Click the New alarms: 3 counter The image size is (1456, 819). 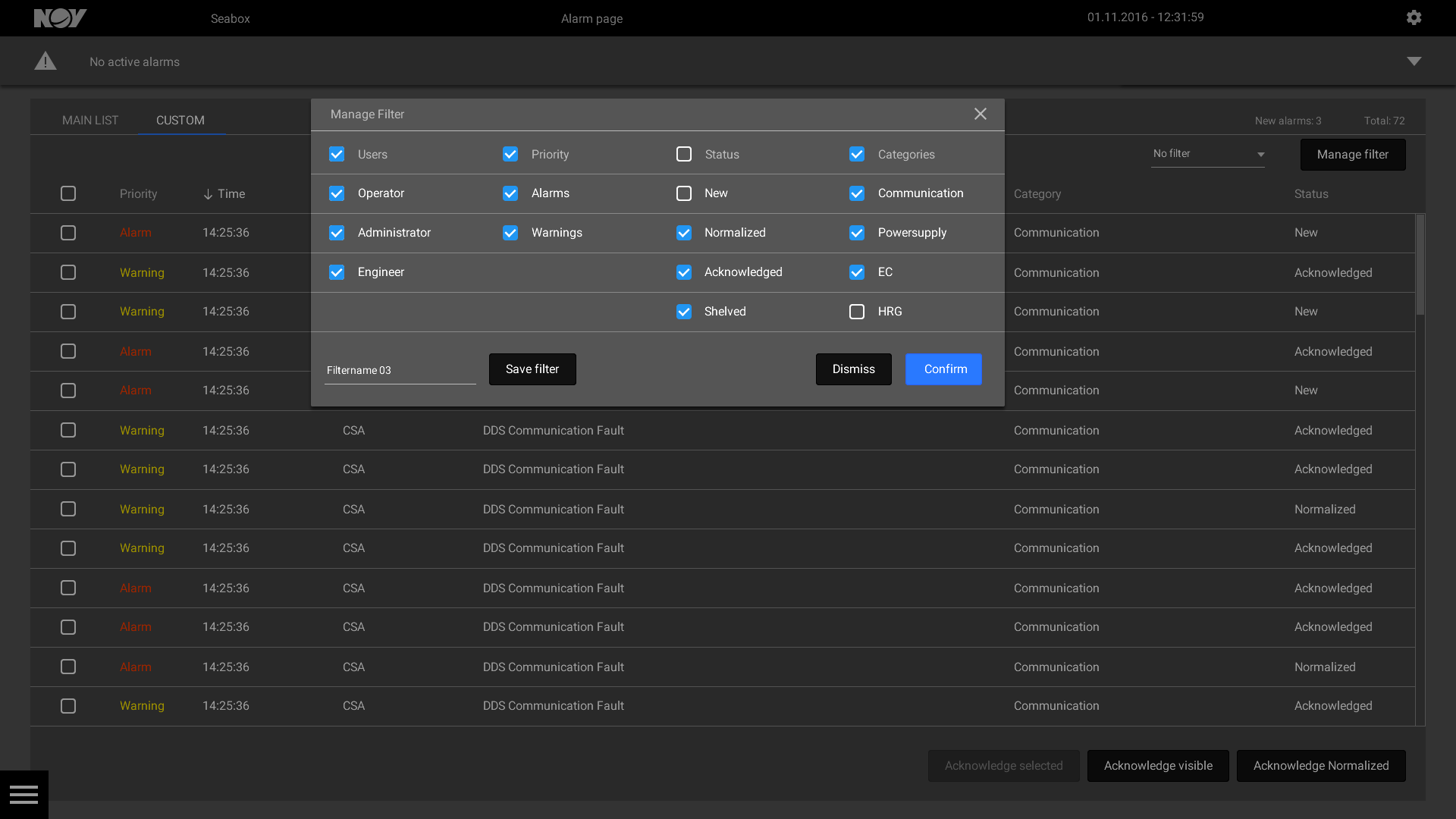coord(1288,121)
